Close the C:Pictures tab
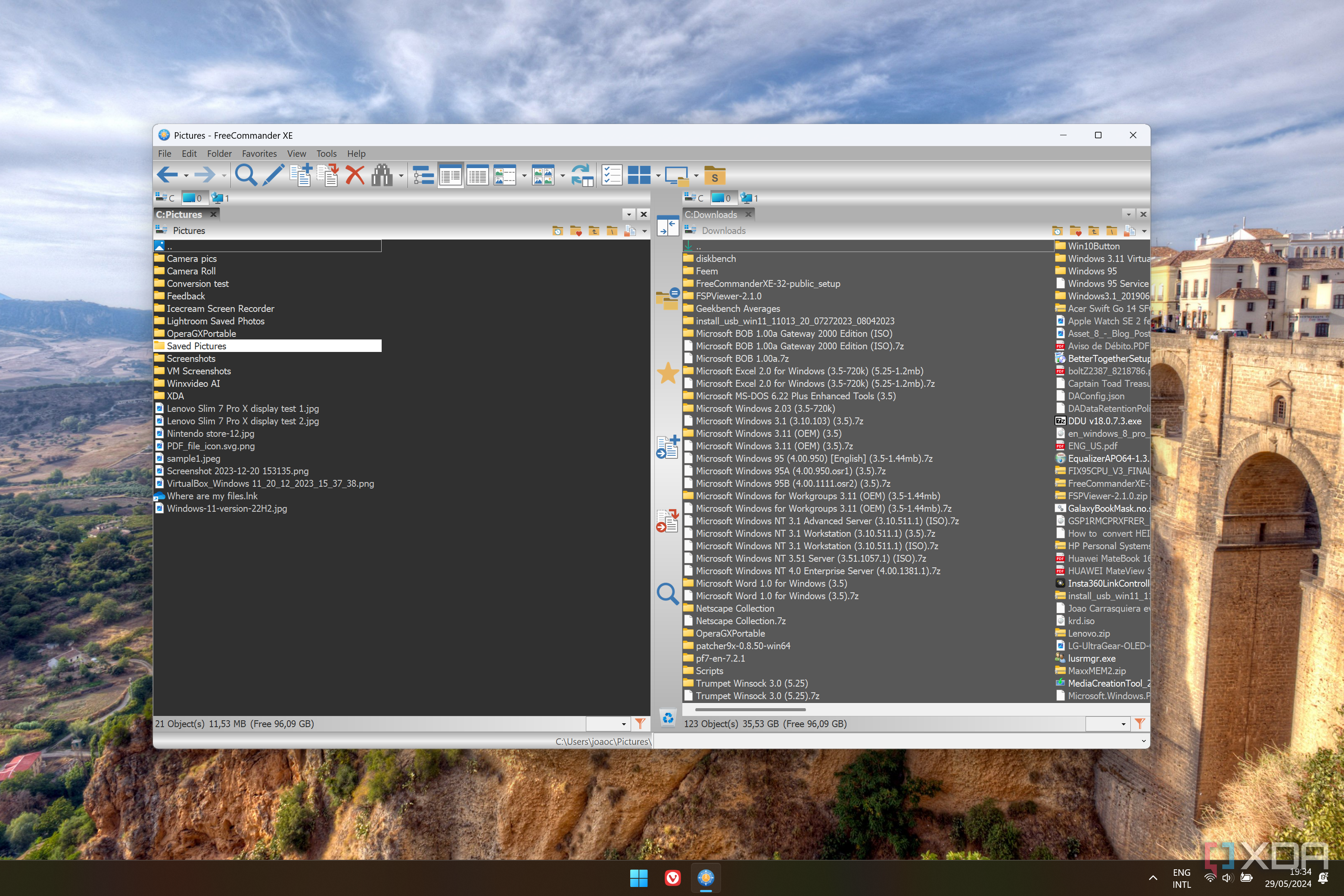1344x896 pixels. (x=213, y=214)
